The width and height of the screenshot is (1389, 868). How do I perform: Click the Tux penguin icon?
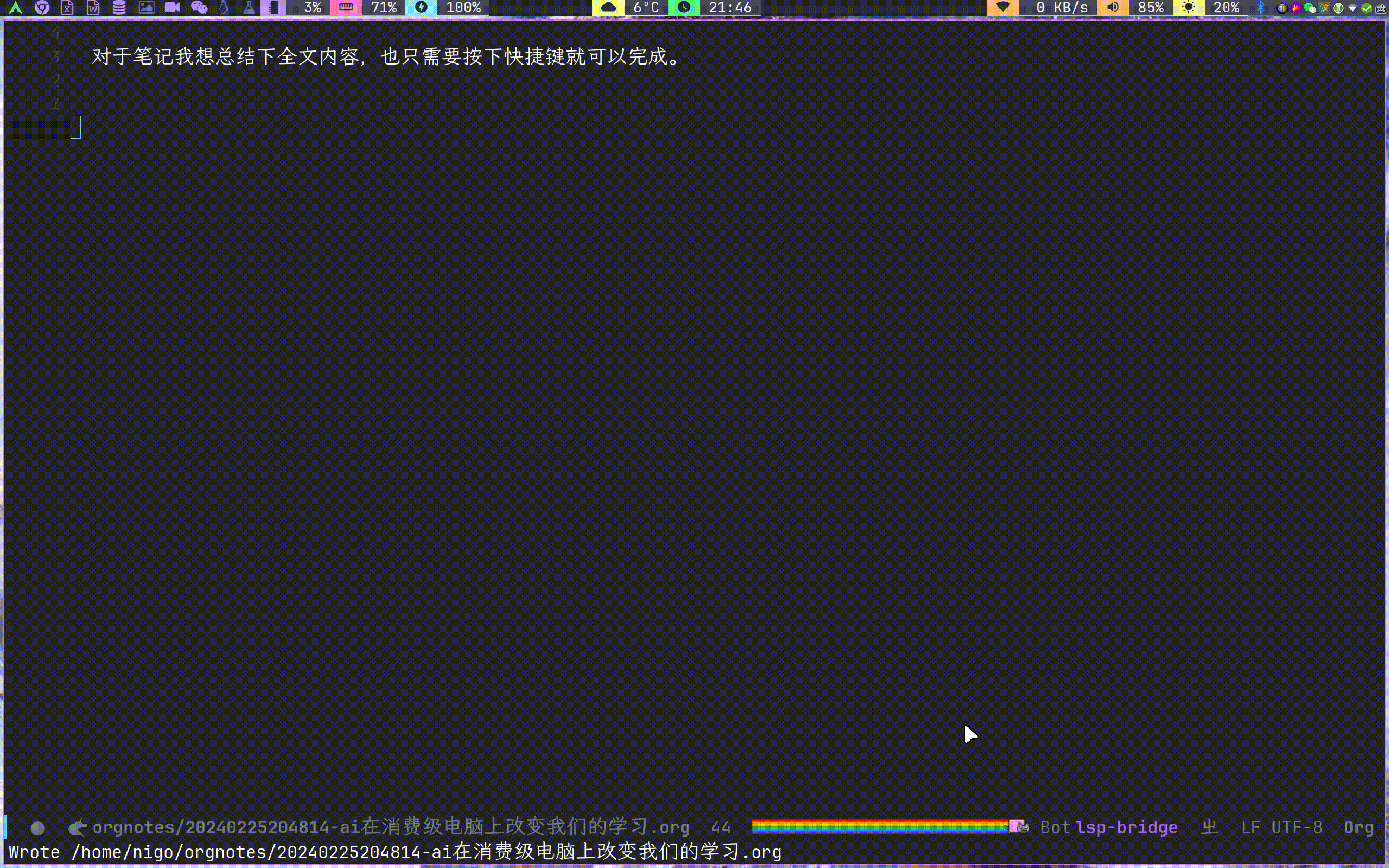pyautogui.click(x=224, y=8)
